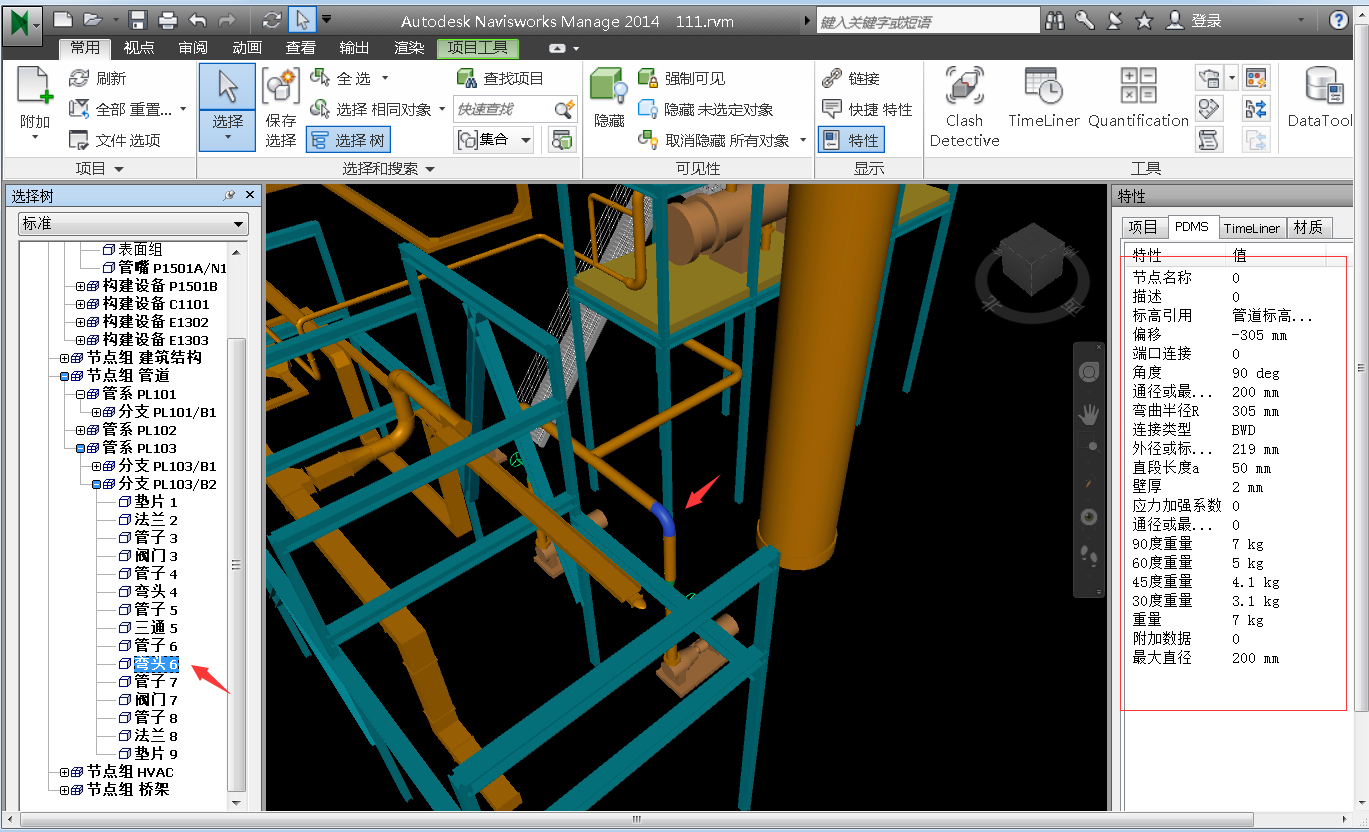Open 选择 相同对象 dropdown arrow

coord(443,109)
